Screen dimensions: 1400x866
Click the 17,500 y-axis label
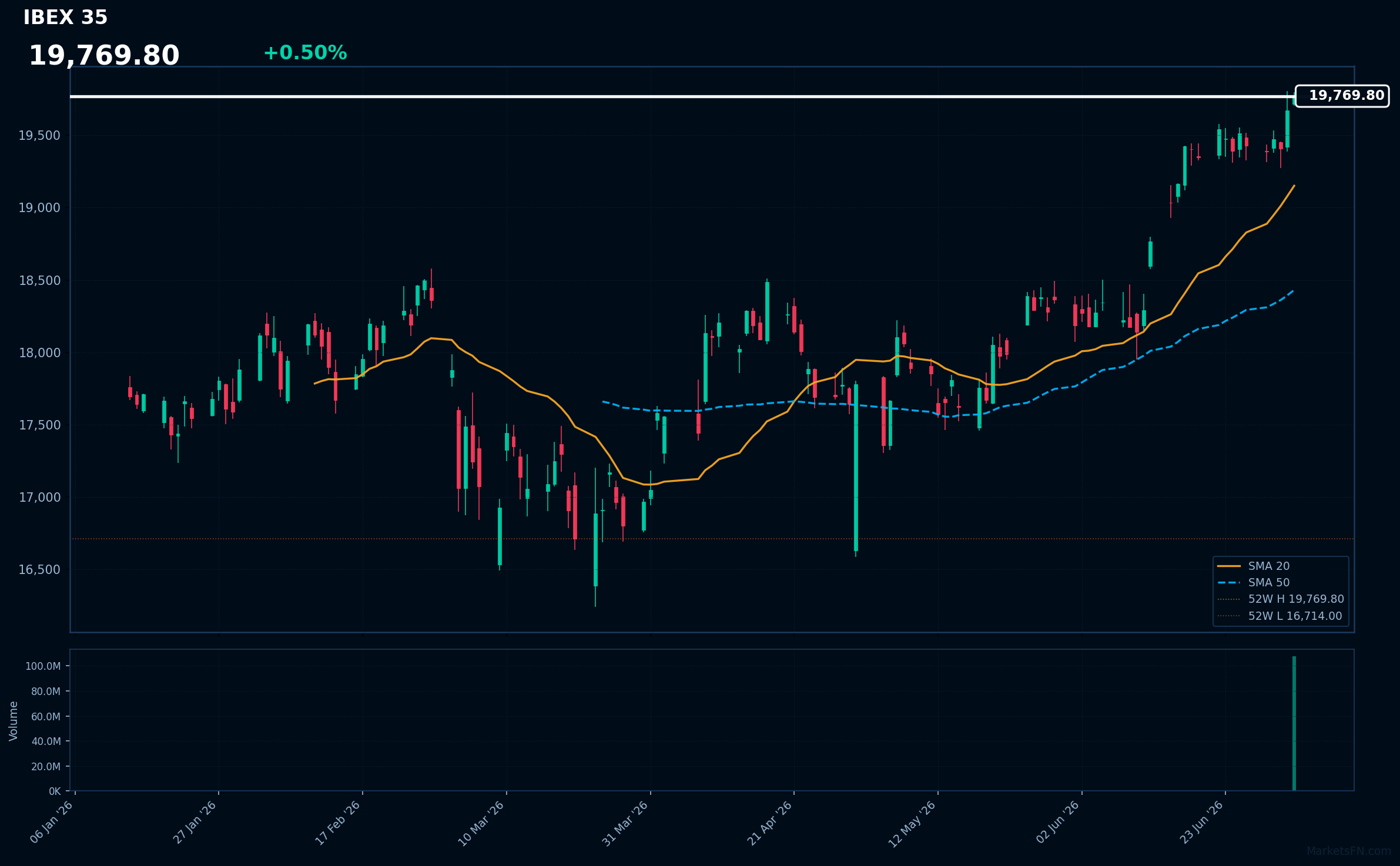pyautogui.click(x=39, y=425)
